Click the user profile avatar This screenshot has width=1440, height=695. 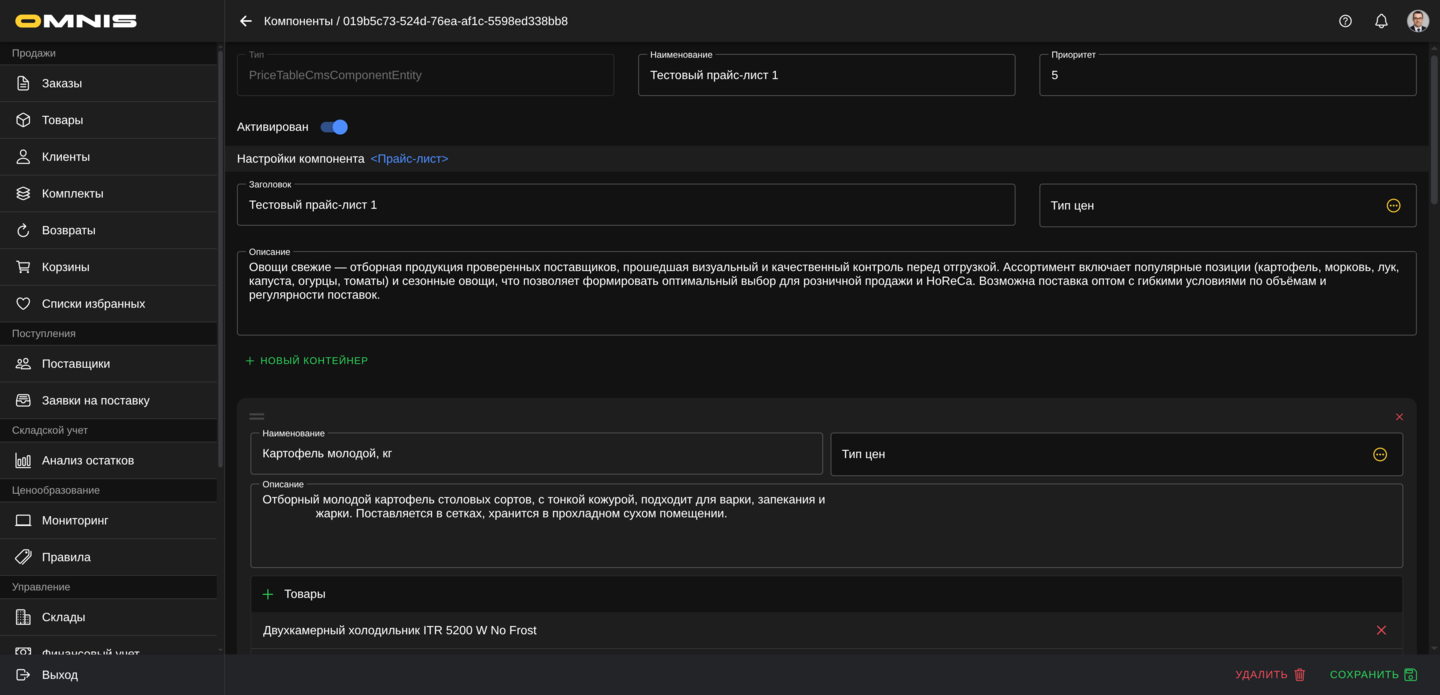coord(1417,21)
